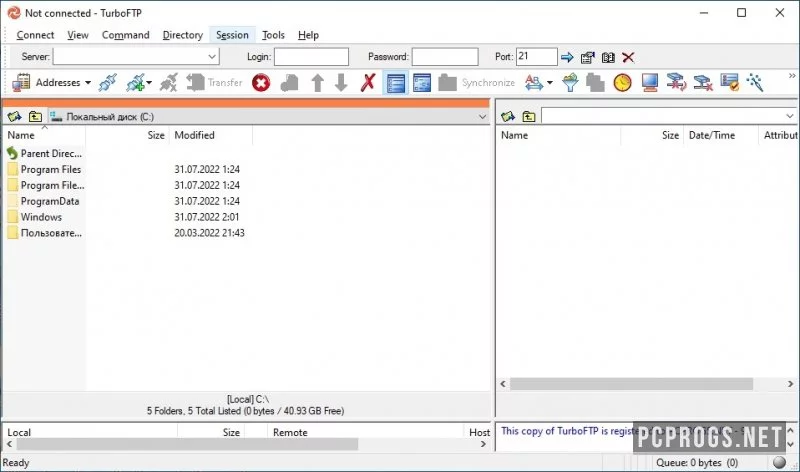
Task: Click local pane up-directory folder icon
Action: (x=35, y=117)
